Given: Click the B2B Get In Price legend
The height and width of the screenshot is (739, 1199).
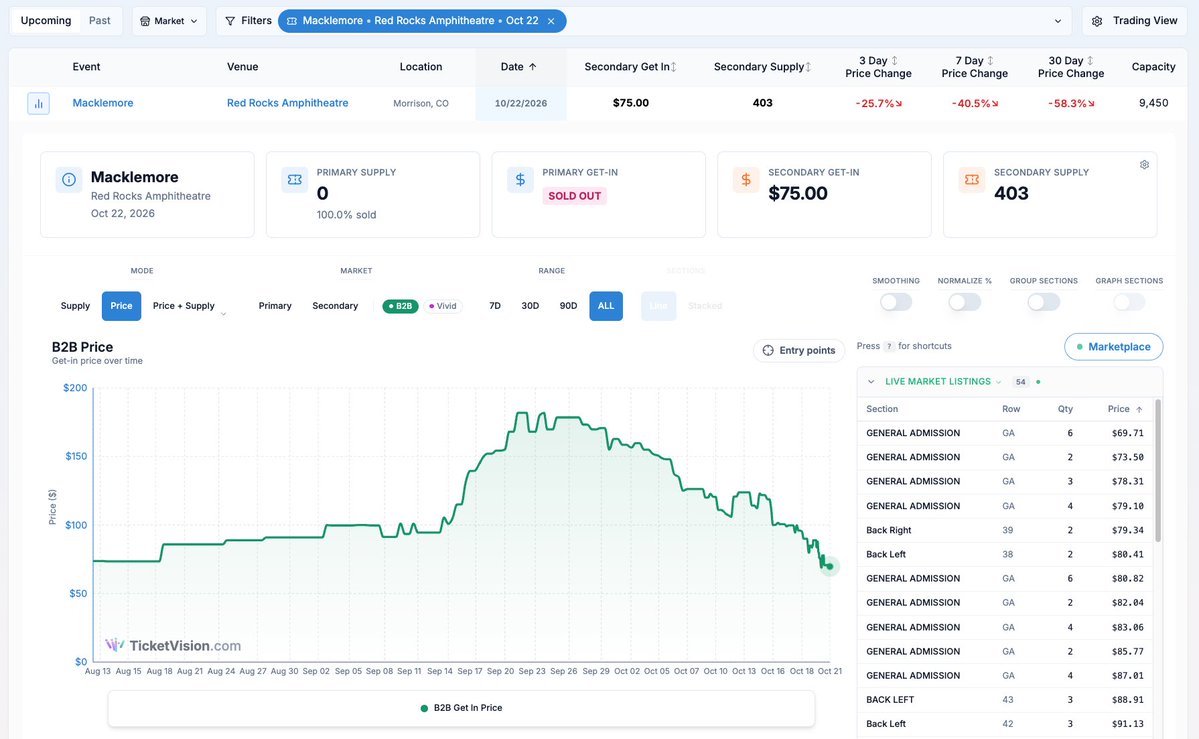Looking at the screenshot, I should [x=461, y=708].
